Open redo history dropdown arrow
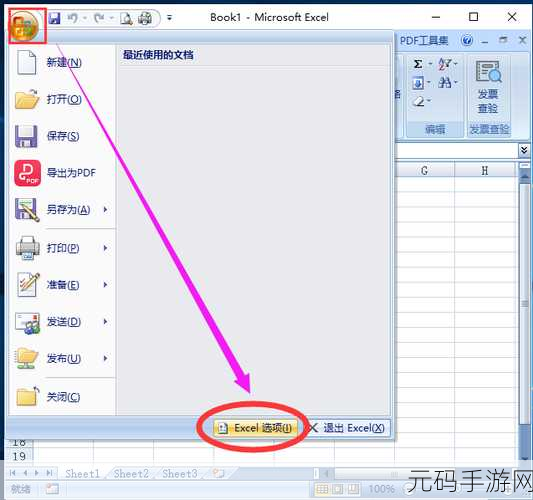This screenshot has height=500, width=533. [x=111, y=17]
